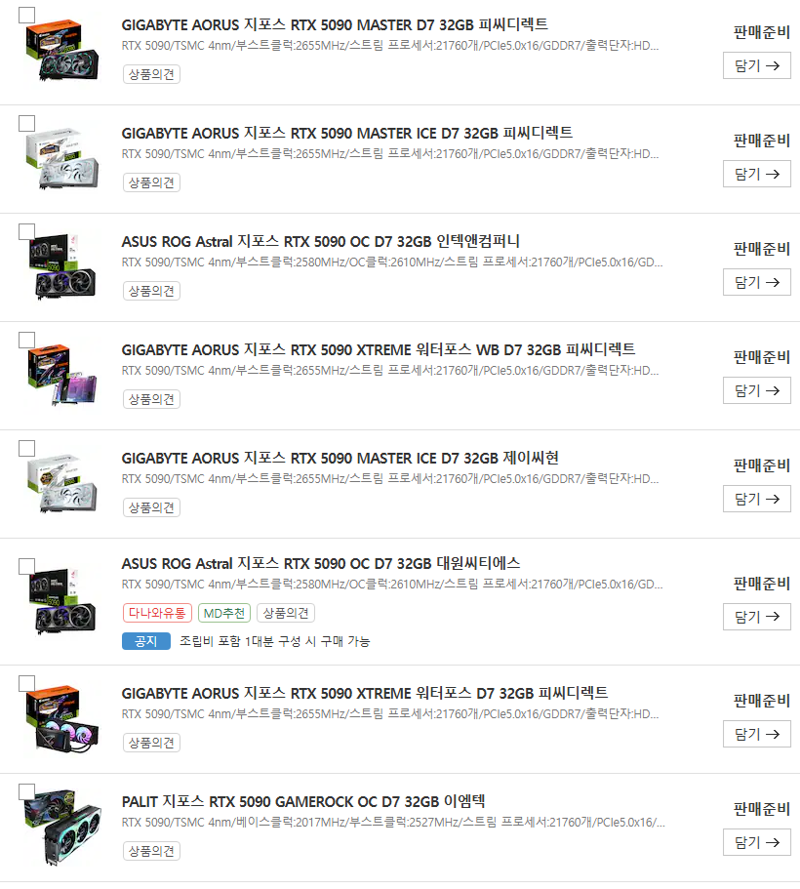Open 상품의견 for ASUS ROG Astral 대원씨티에스
This screenshot has width=800, height=889.
pyautogui.click(x=286, y=613)
